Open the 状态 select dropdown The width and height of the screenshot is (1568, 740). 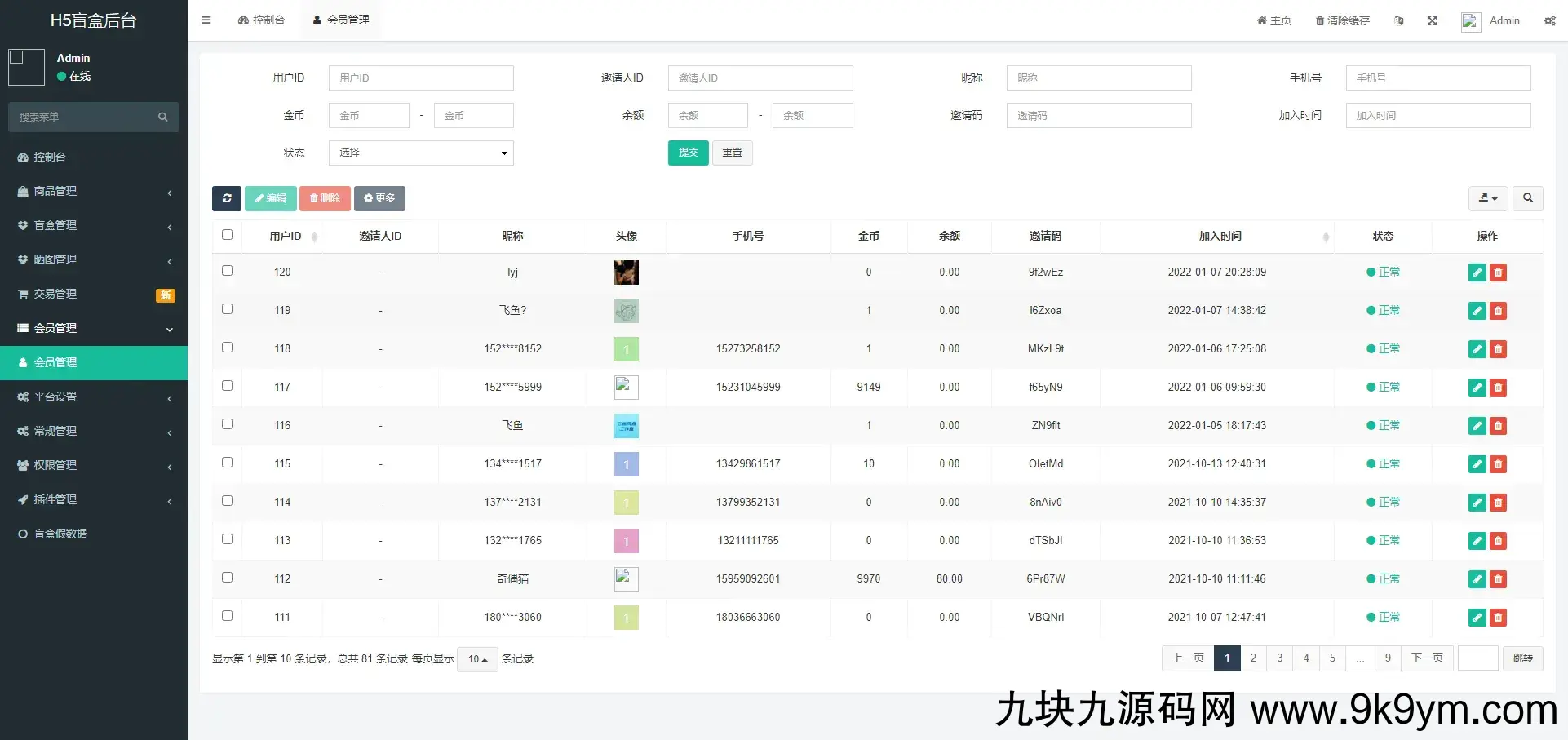[421, 153]
